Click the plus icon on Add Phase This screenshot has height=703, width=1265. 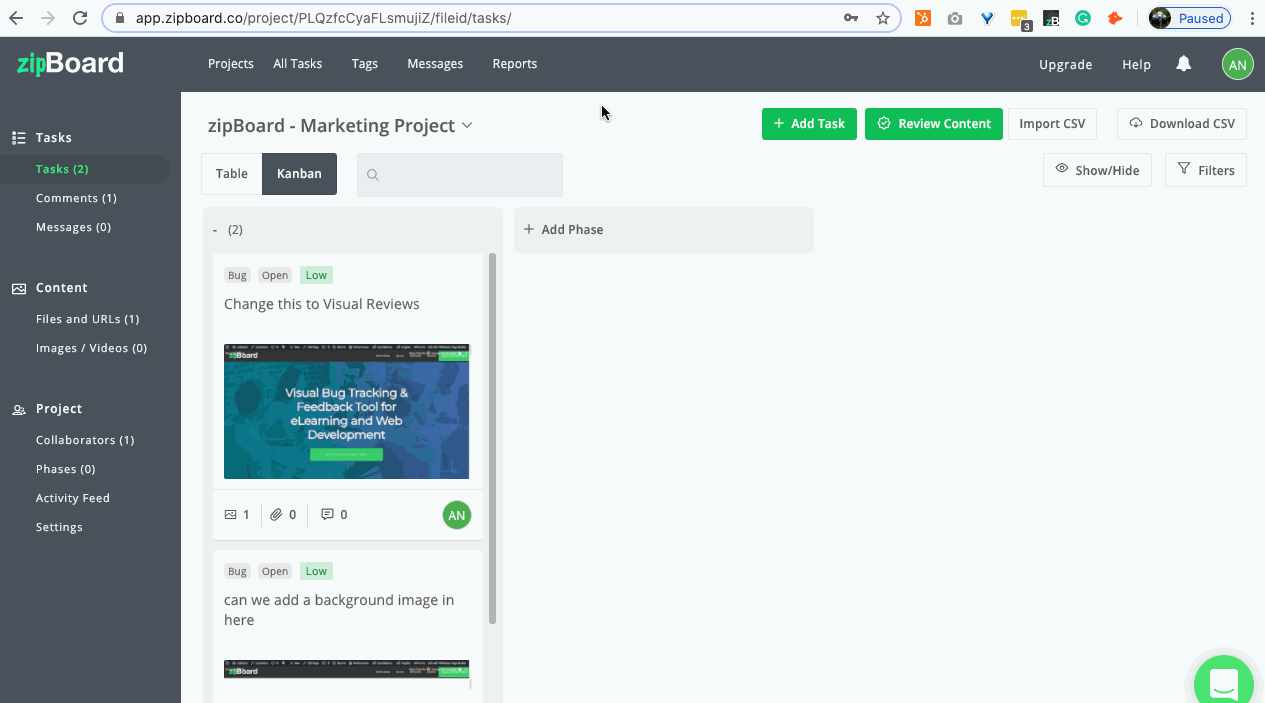(x=529, y=229)
